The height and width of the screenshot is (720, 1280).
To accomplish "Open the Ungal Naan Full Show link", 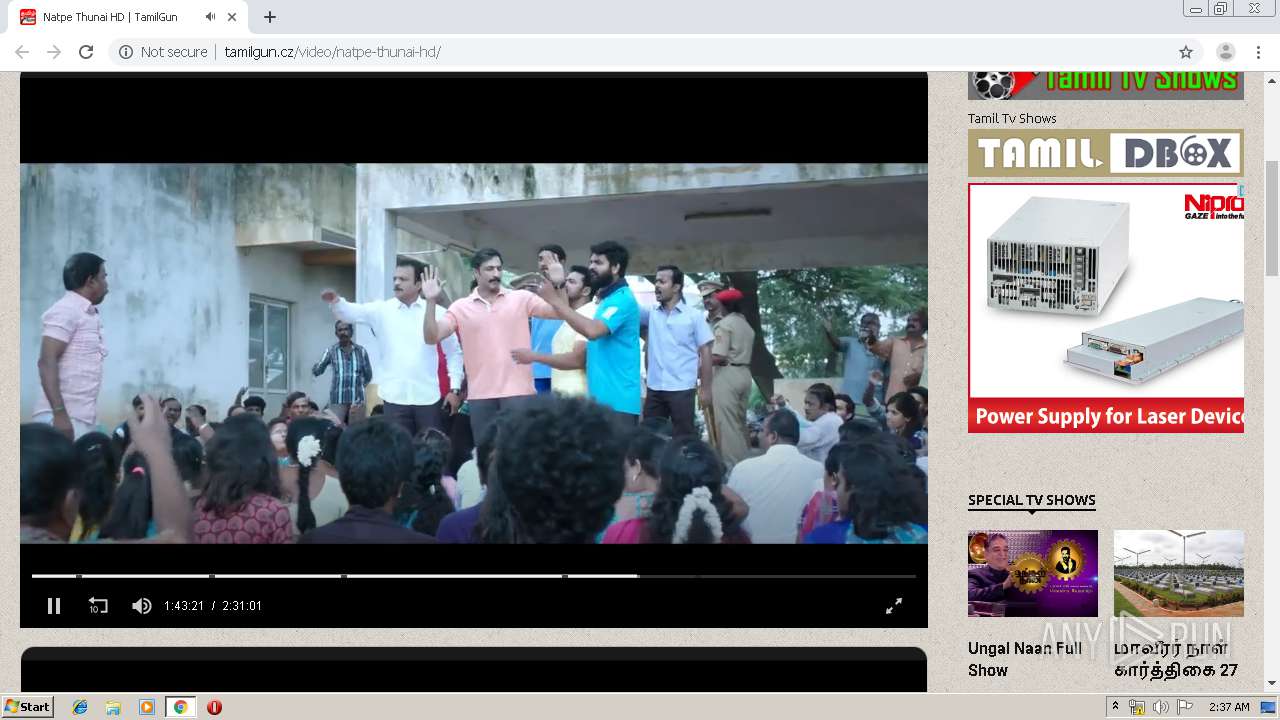I will 1025,659.
